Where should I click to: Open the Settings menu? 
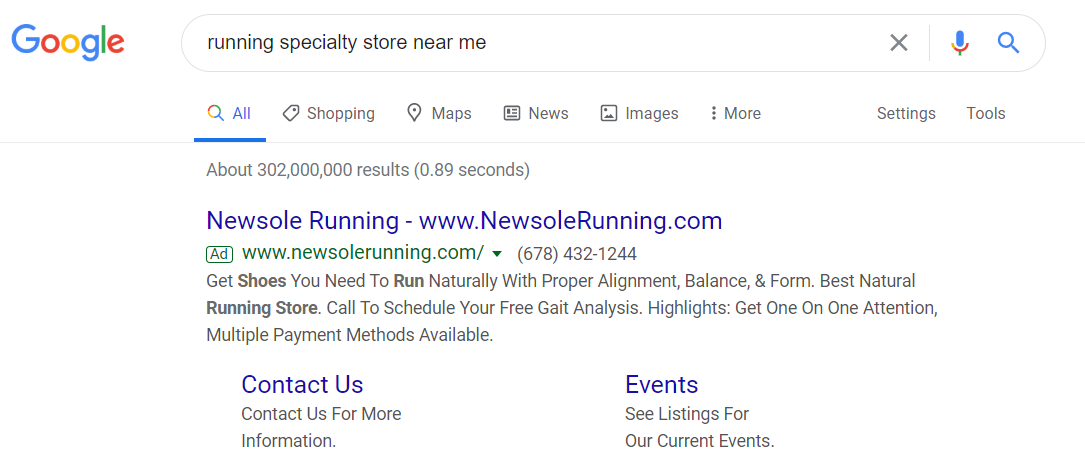pos(906,114)
